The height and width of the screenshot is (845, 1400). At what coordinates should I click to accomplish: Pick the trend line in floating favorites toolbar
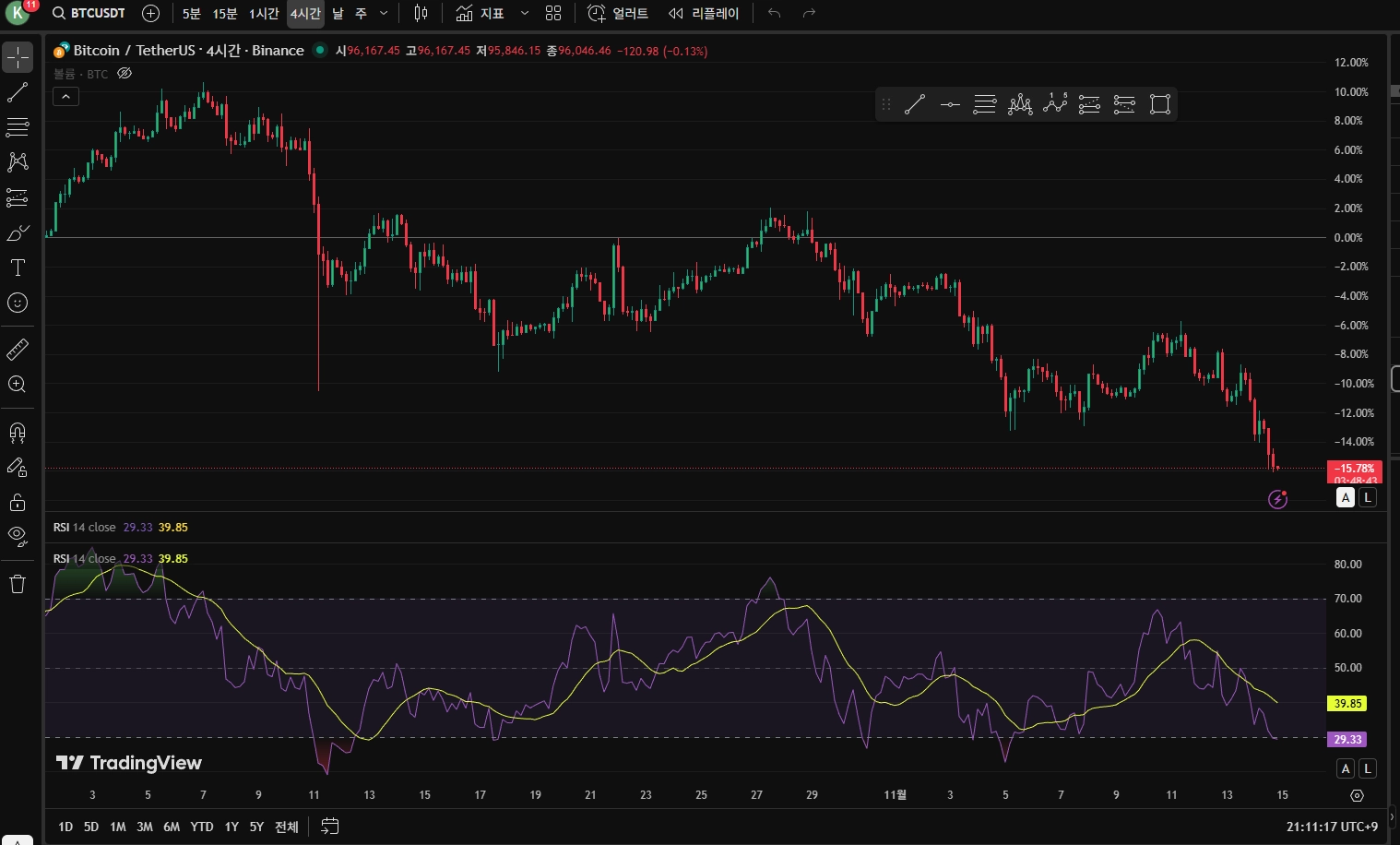(x=915, y=104)
